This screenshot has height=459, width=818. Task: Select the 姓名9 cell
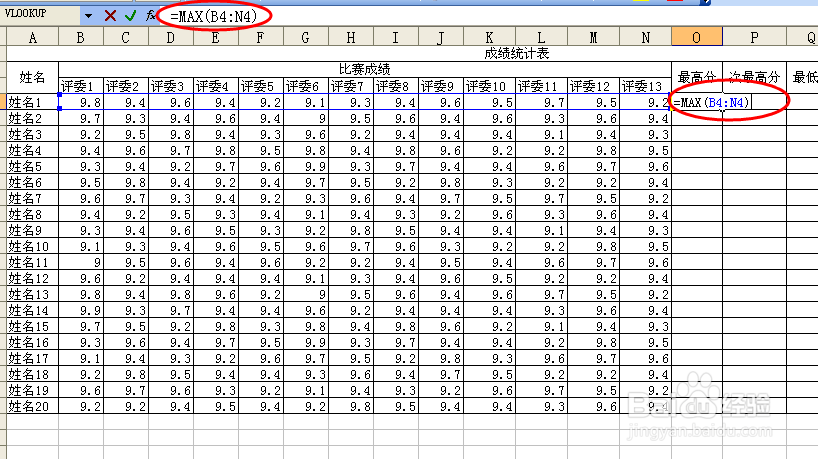pos(32,230)
